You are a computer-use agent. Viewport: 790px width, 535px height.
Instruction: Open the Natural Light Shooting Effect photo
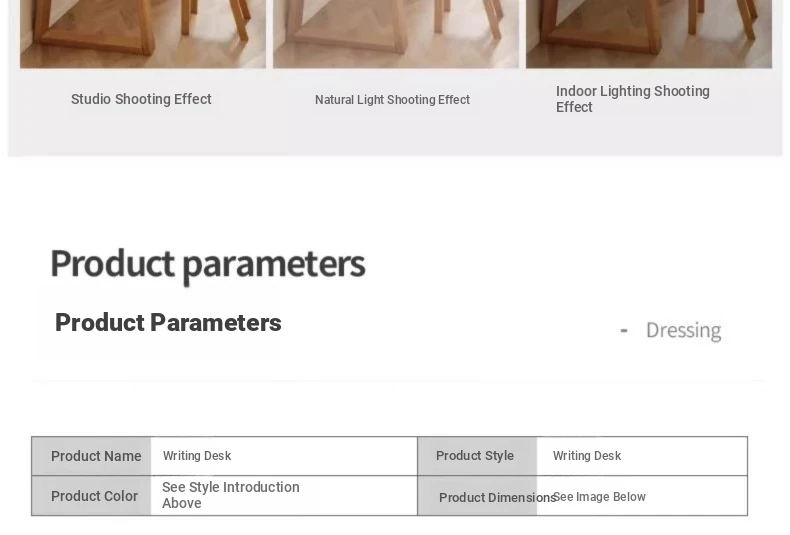click(396, 33)
